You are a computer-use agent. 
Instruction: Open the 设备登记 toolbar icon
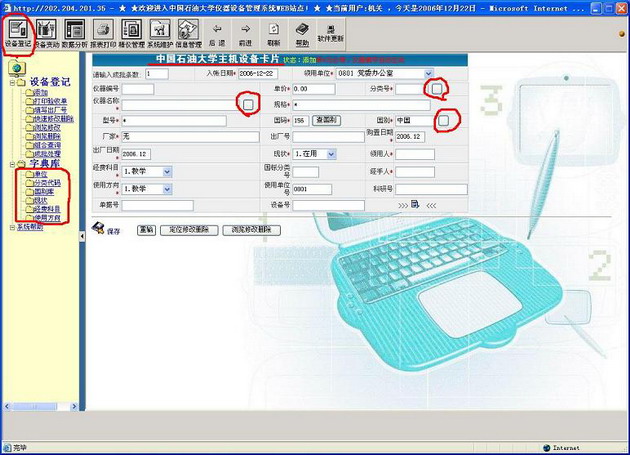pos(18,32)
